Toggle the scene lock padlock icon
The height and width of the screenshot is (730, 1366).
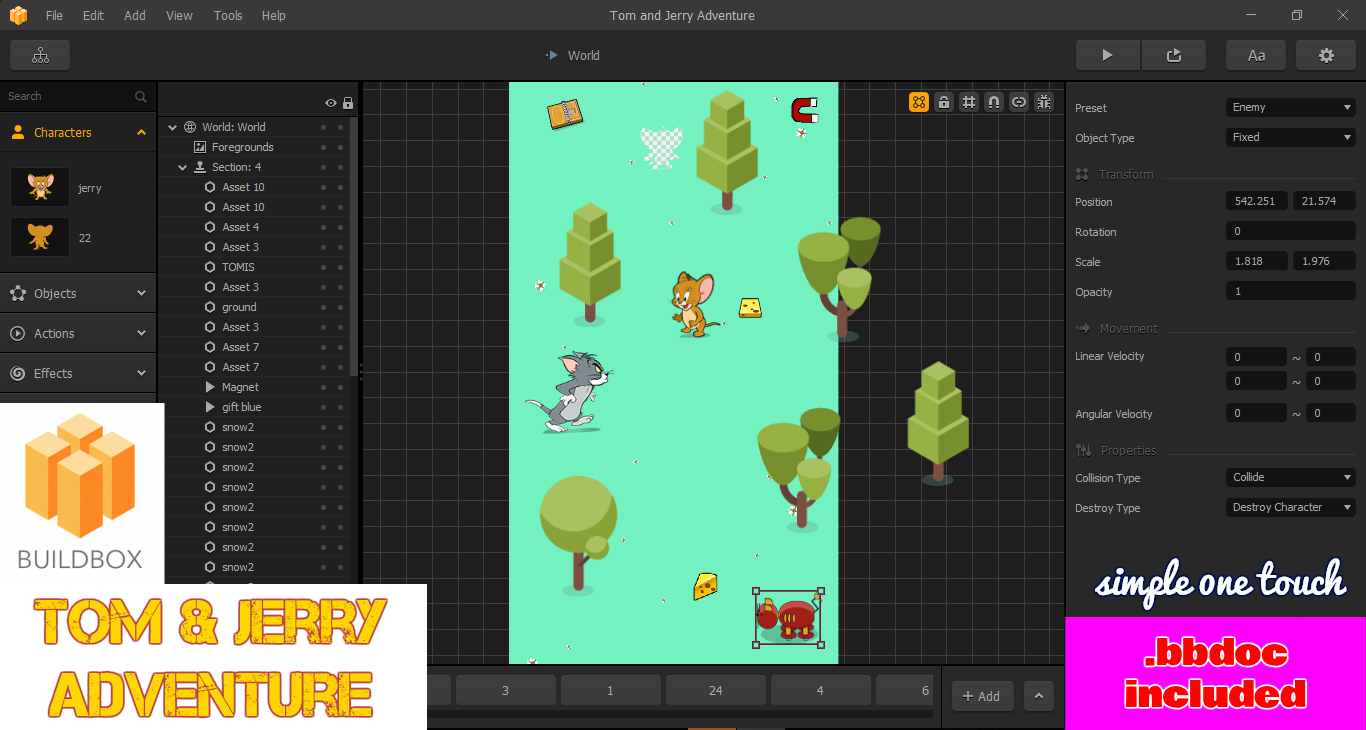click(x=944, y=101)
